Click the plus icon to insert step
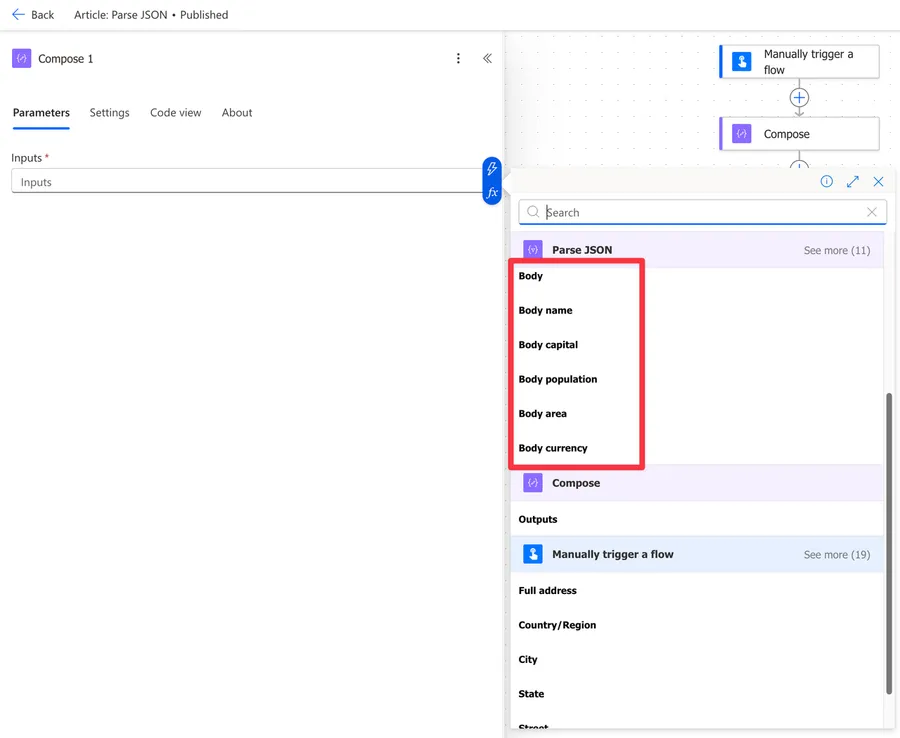Viewport: 900px width, 738px height. (799, 98)
